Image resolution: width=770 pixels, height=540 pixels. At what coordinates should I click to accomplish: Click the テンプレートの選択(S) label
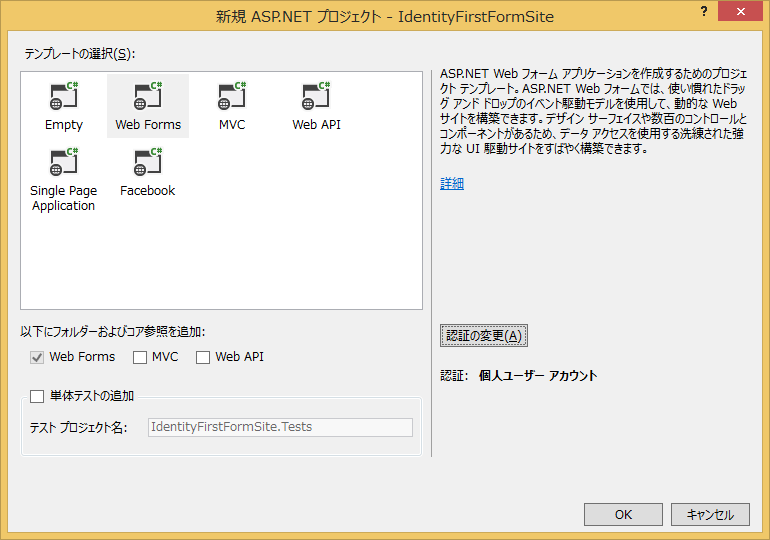[x=80, y=54]
